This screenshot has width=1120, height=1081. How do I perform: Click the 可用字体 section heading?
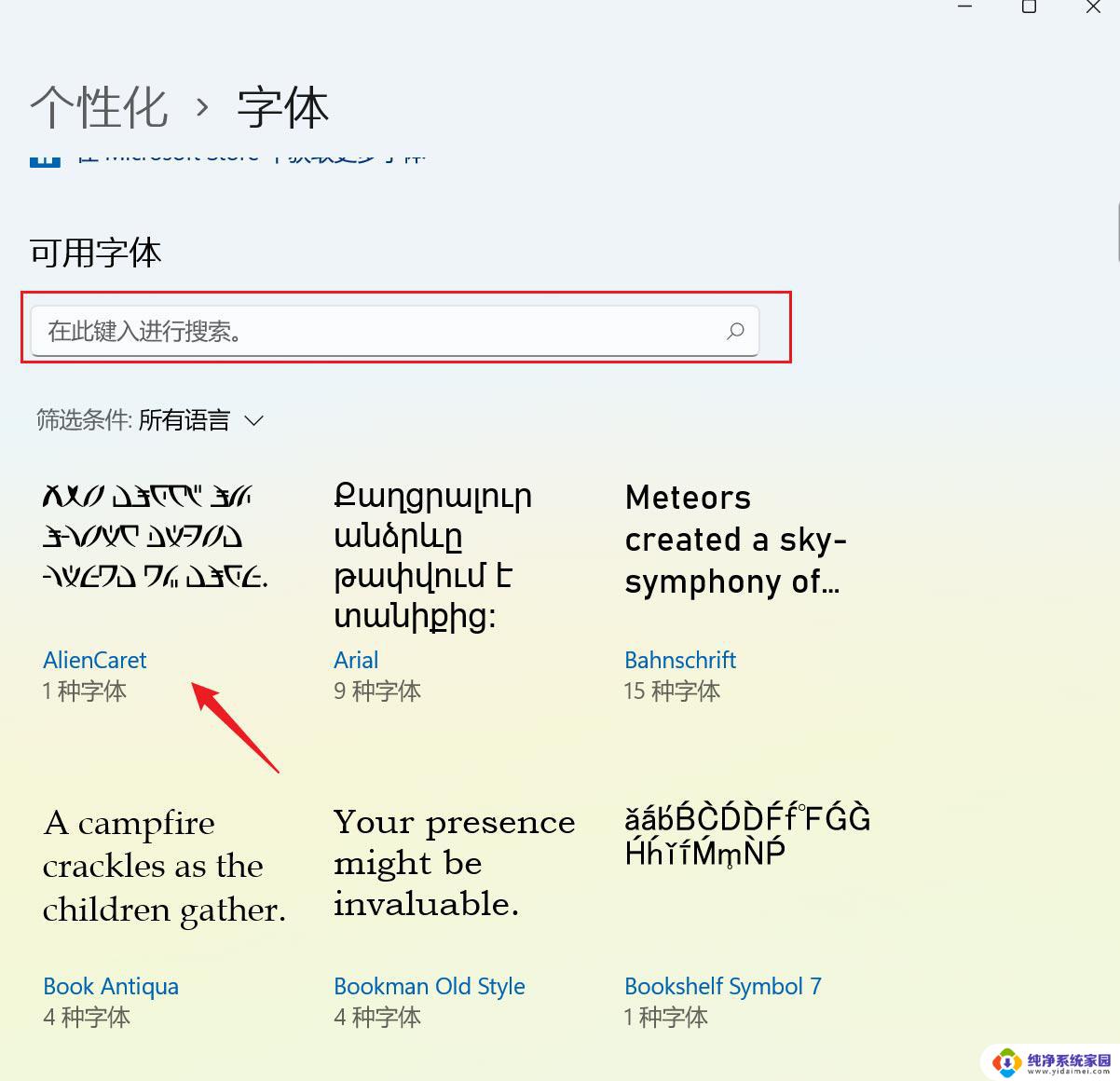96,253
